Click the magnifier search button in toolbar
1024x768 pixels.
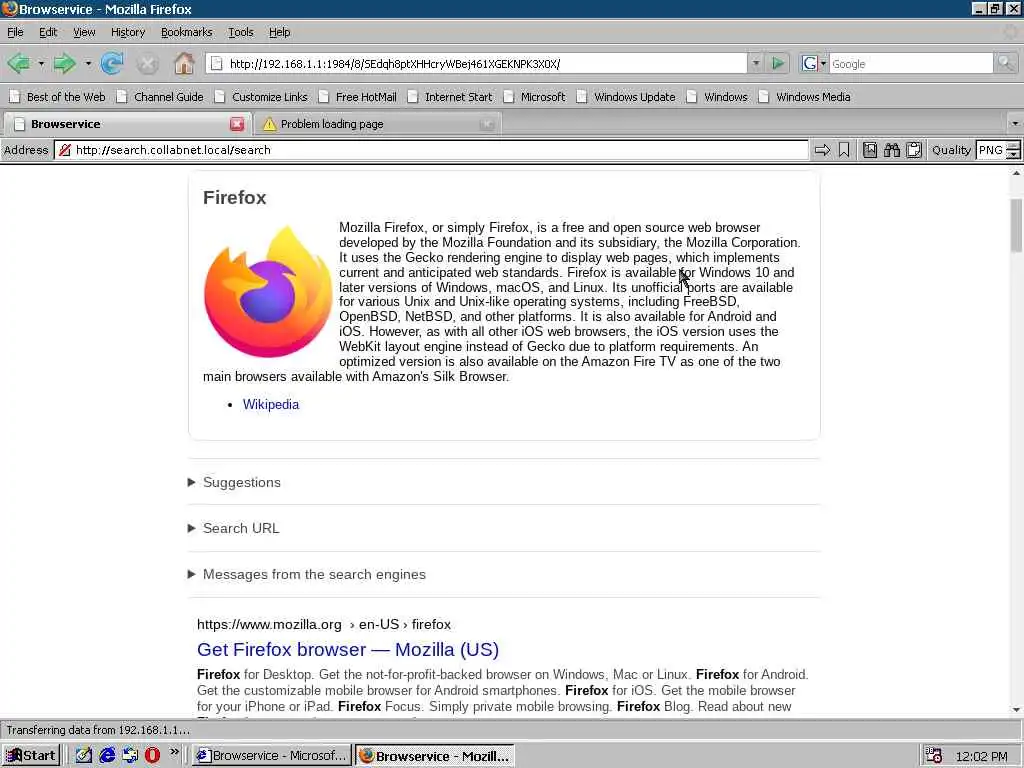click(1005, 63)
